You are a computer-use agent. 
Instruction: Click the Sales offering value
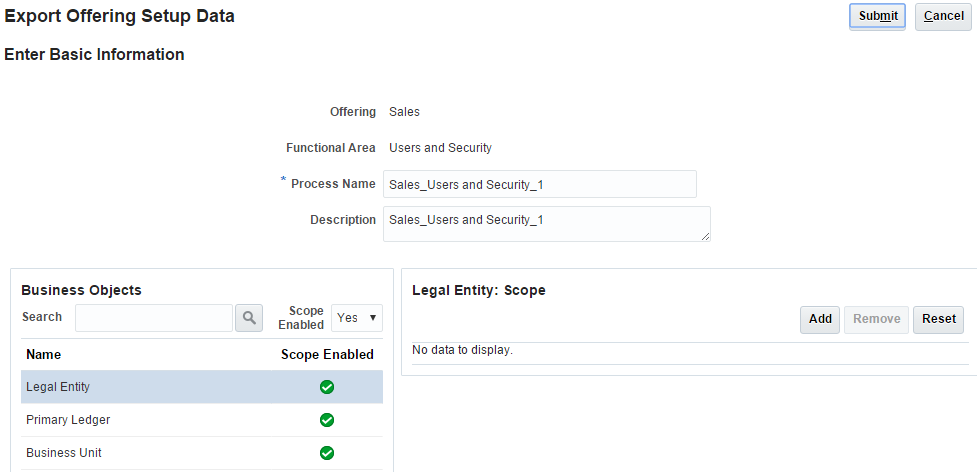[x=404, y=112]
